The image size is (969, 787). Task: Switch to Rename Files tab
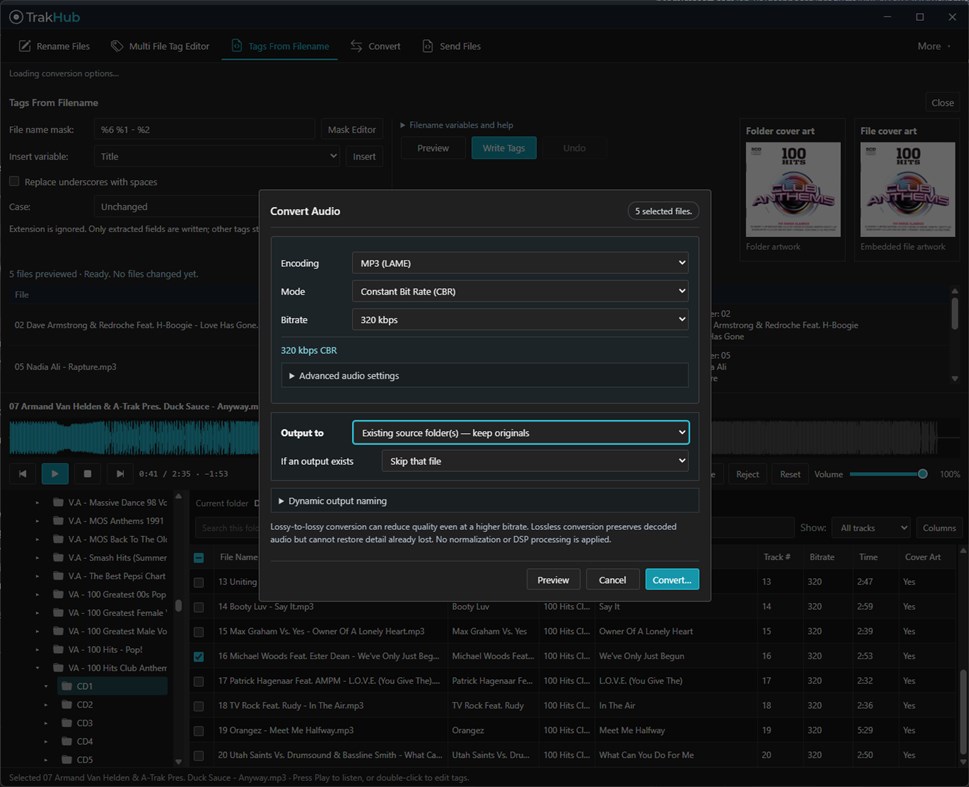[x=54, y=46]
